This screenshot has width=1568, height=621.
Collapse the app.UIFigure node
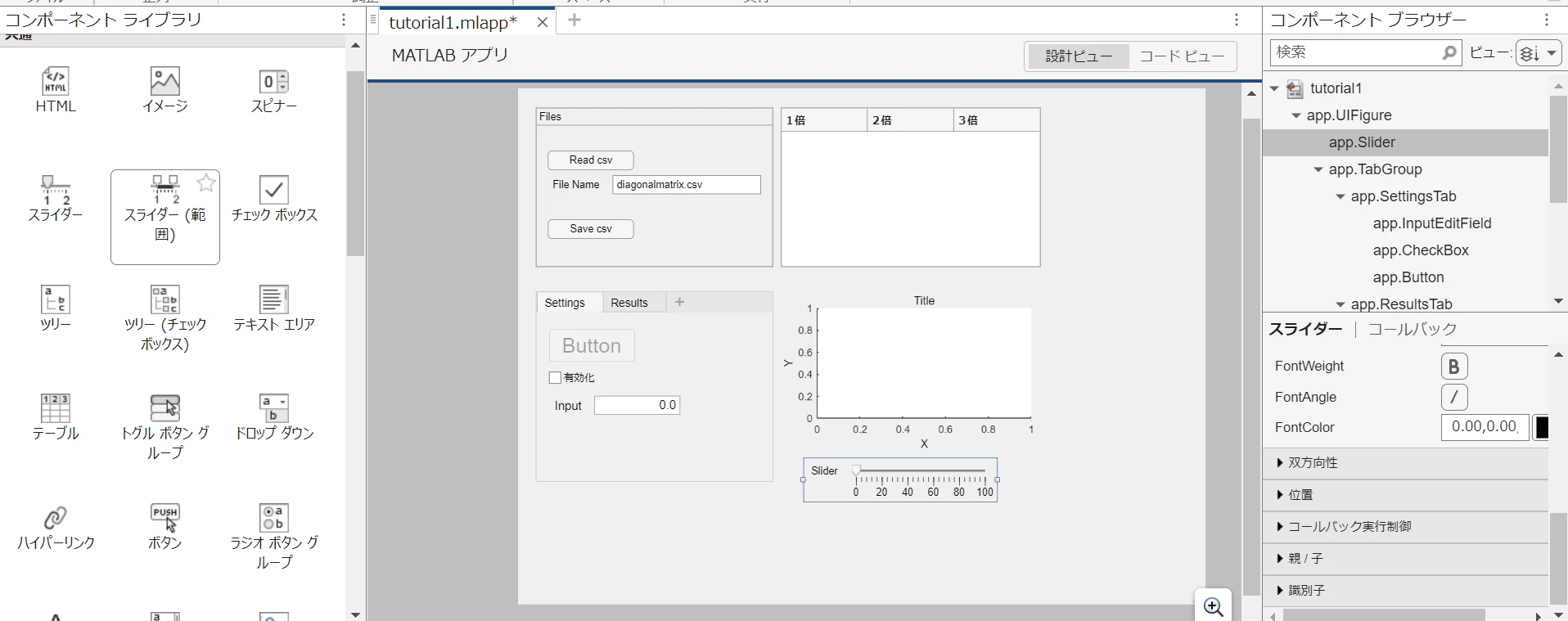pyautogui.click(x=1295, y=115)
